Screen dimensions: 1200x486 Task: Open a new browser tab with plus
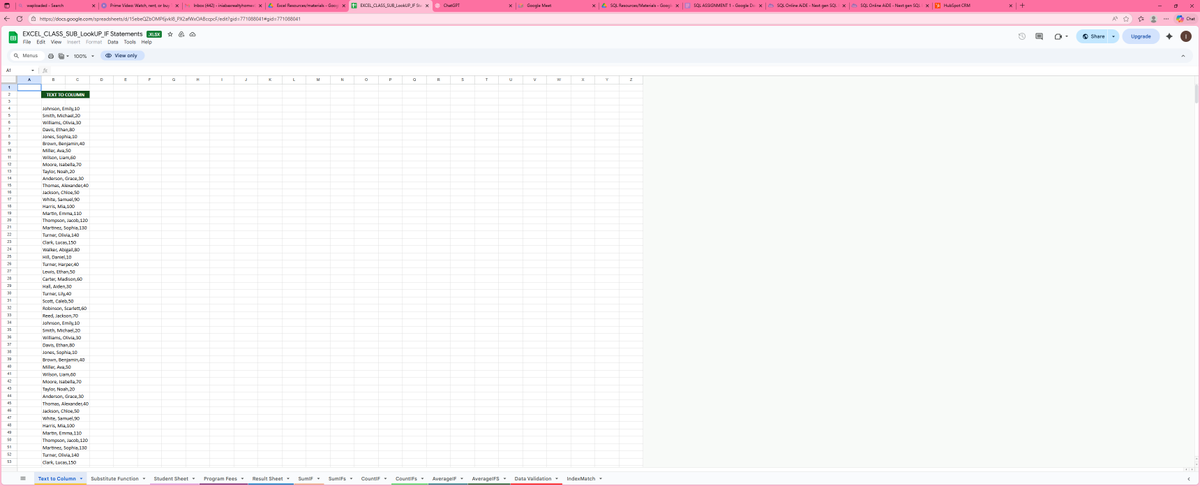click(1022, 6)
